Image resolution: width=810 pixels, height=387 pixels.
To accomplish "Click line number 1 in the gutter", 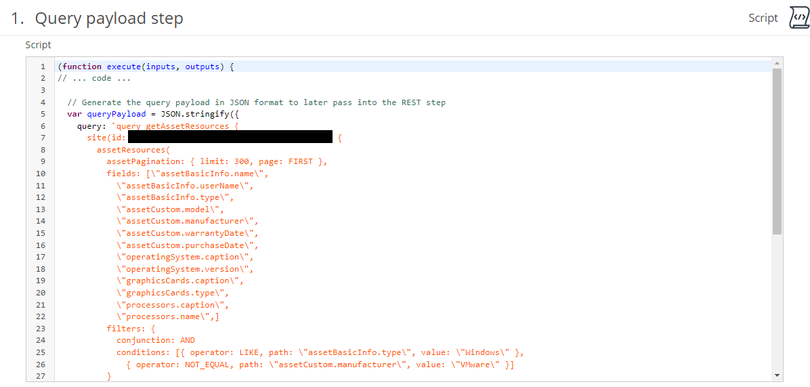I will click(x=43, y=67).
